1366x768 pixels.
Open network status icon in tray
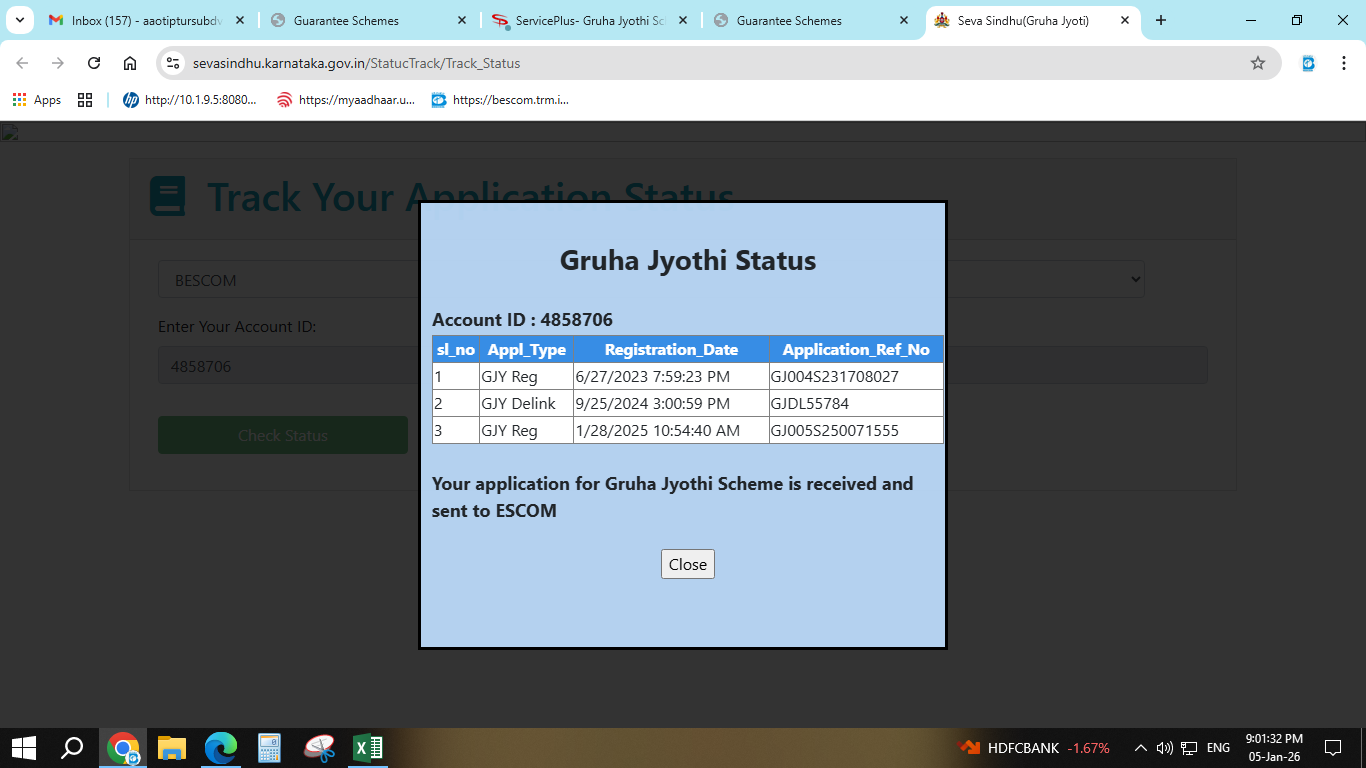(x=1189, y=748)
